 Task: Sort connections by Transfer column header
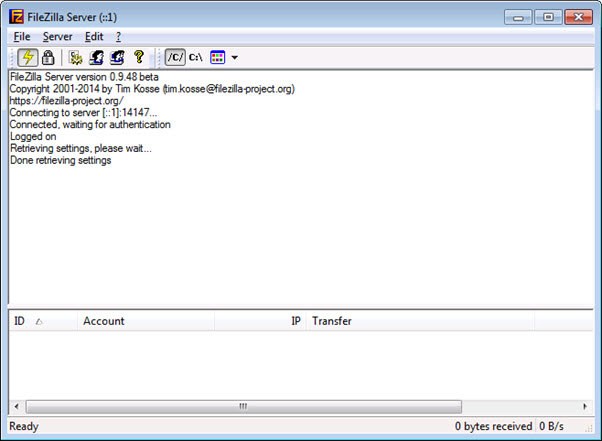[420, 321]
